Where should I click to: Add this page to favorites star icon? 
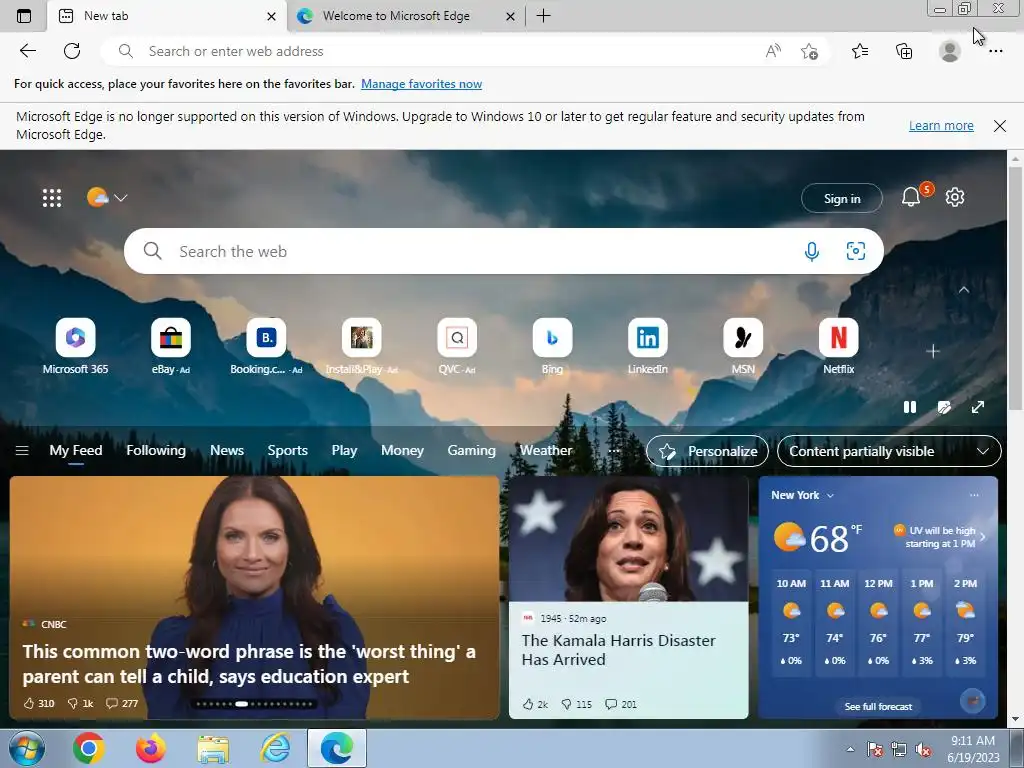(809, 51)
